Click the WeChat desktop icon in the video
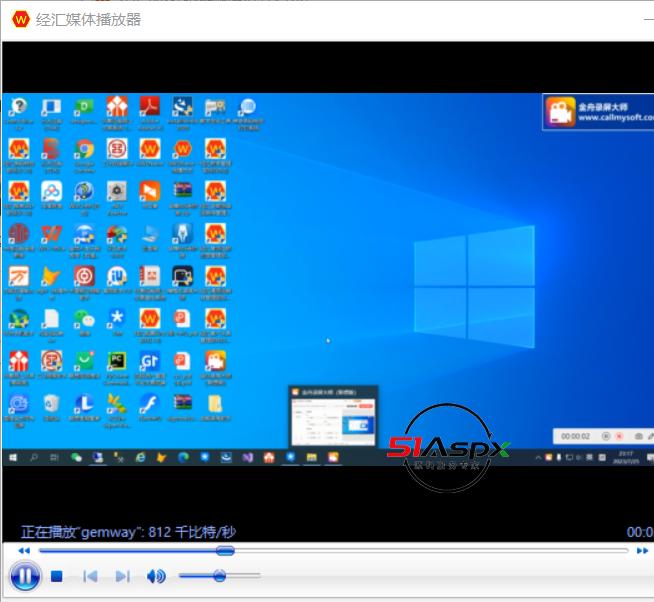Screen dimensions: 654x602 pos(84,320)
